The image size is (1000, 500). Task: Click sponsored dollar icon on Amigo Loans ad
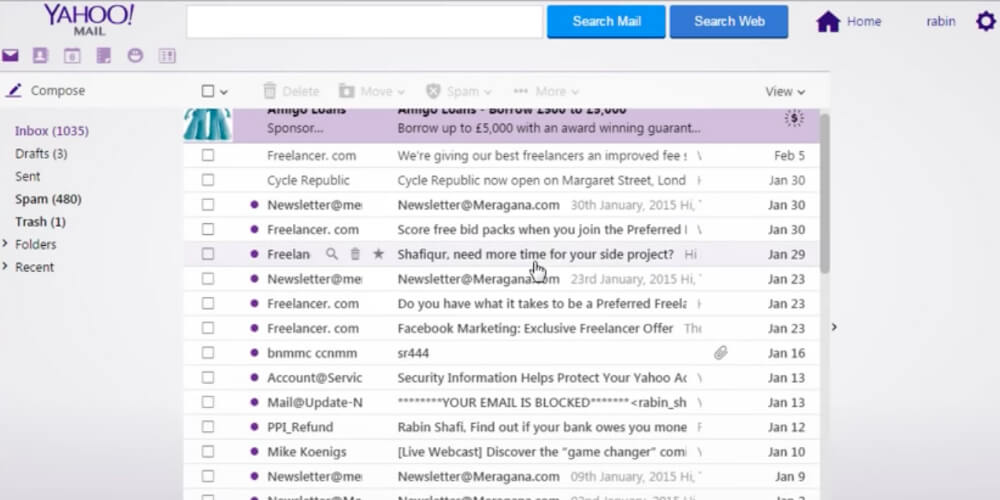[794, 118]
